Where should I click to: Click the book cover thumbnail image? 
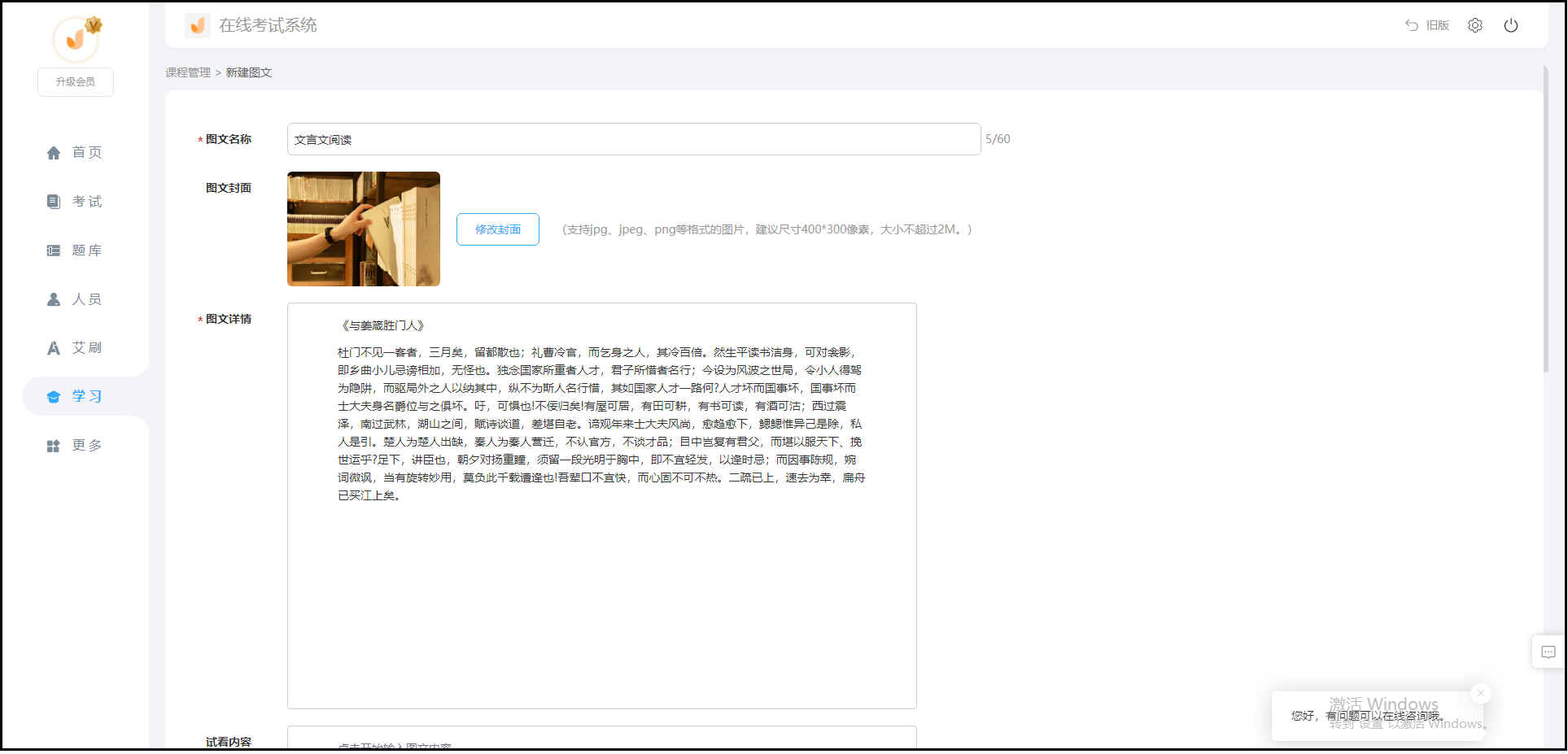point(364,229)
